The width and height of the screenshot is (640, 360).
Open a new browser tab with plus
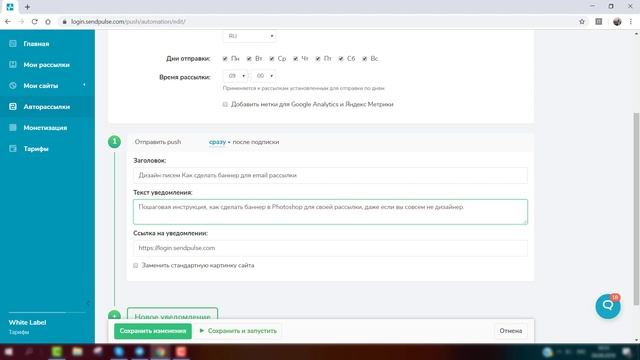[27, 7]
